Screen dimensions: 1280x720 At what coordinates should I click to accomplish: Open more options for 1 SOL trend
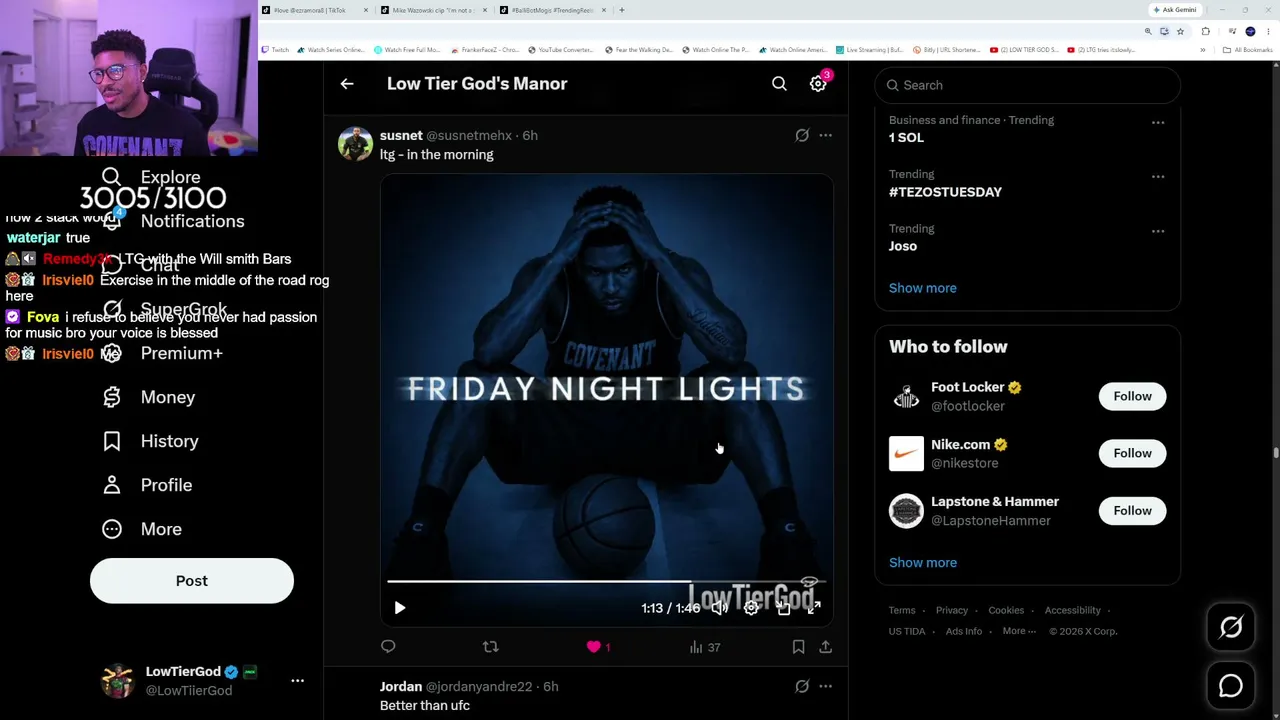click(1157, 123)
